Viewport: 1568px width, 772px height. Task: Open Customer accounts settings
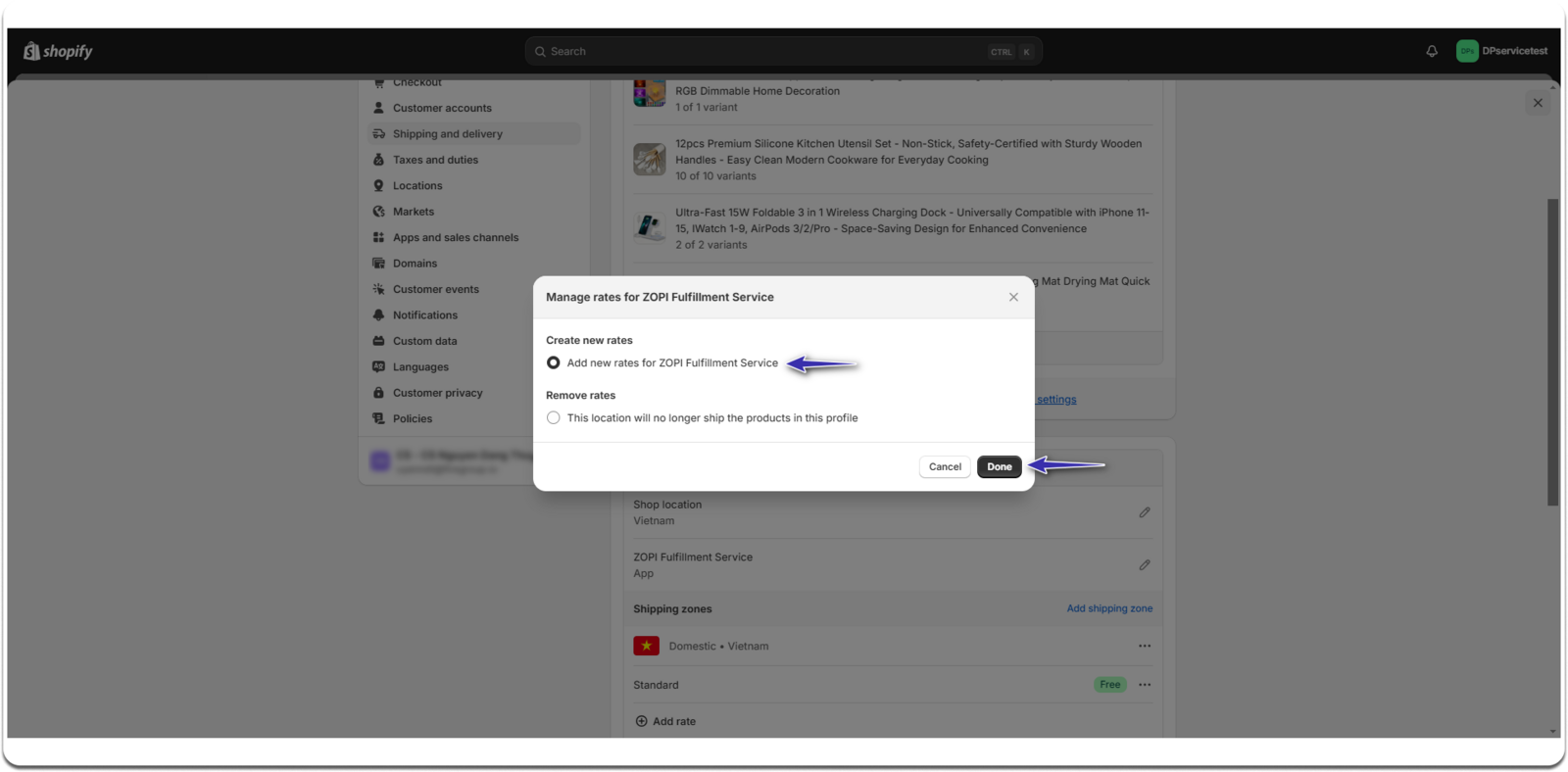point(474,108)
